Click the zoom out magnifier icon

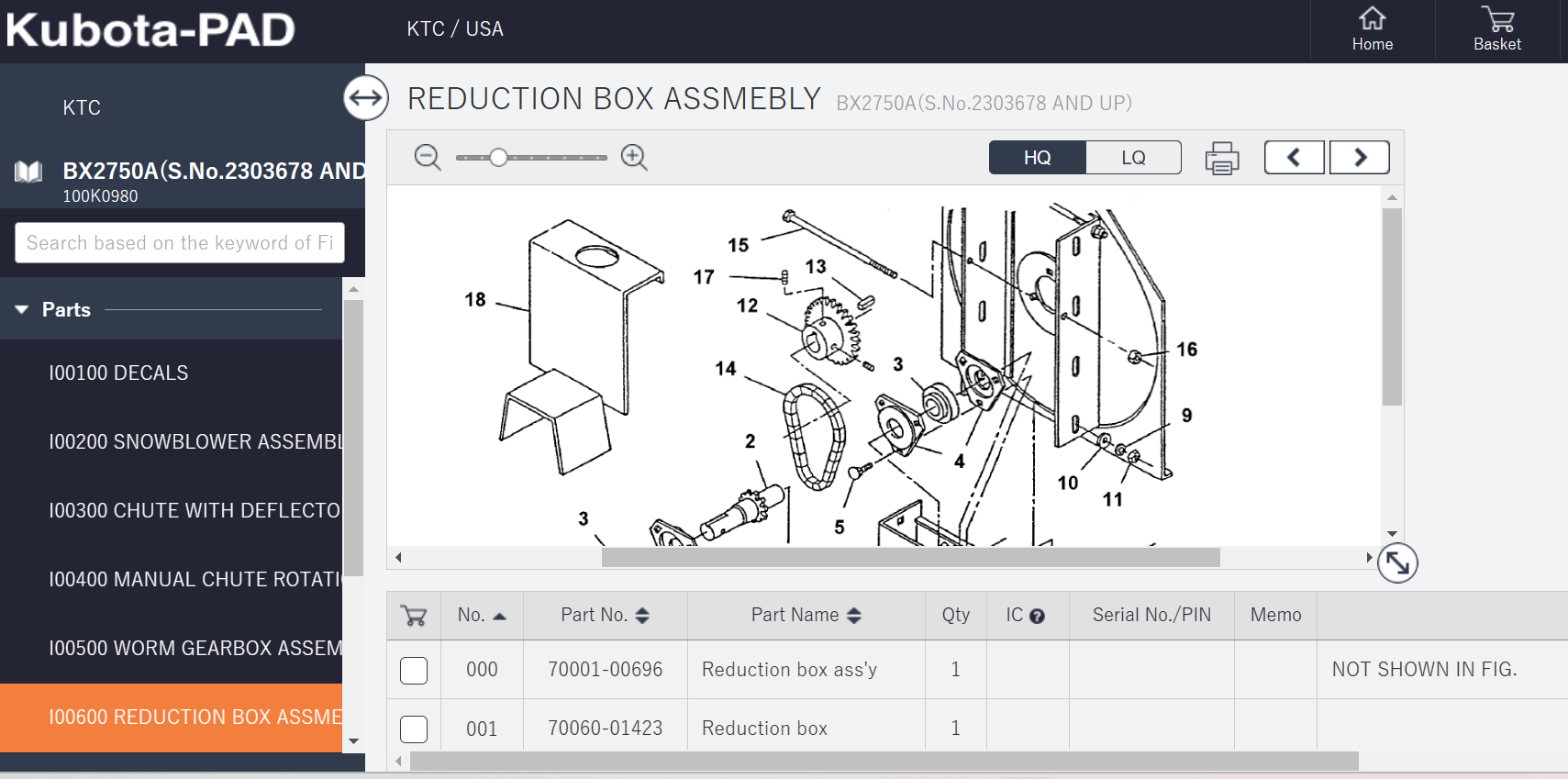point(428,157)
